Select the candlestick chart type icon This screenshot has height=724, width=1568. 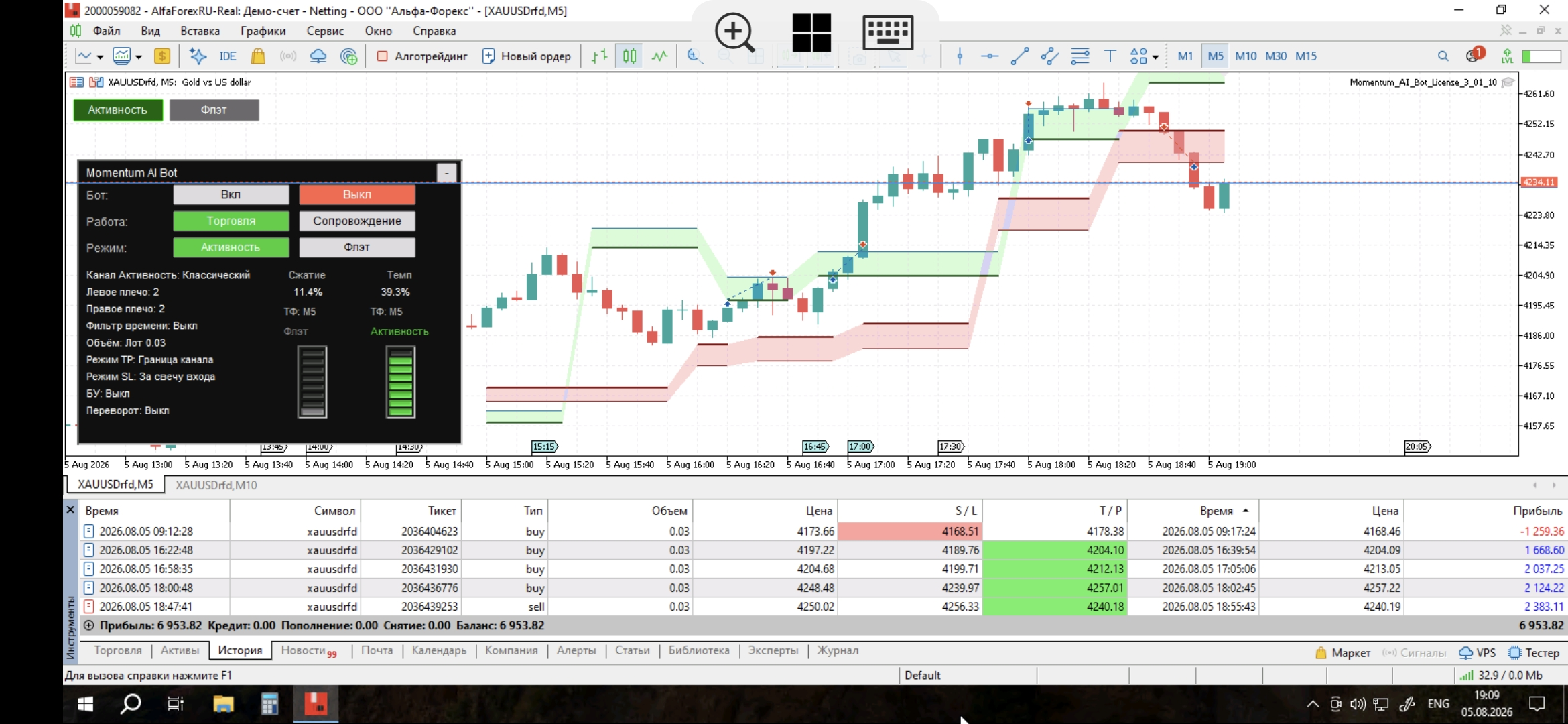tap(629, 56)
